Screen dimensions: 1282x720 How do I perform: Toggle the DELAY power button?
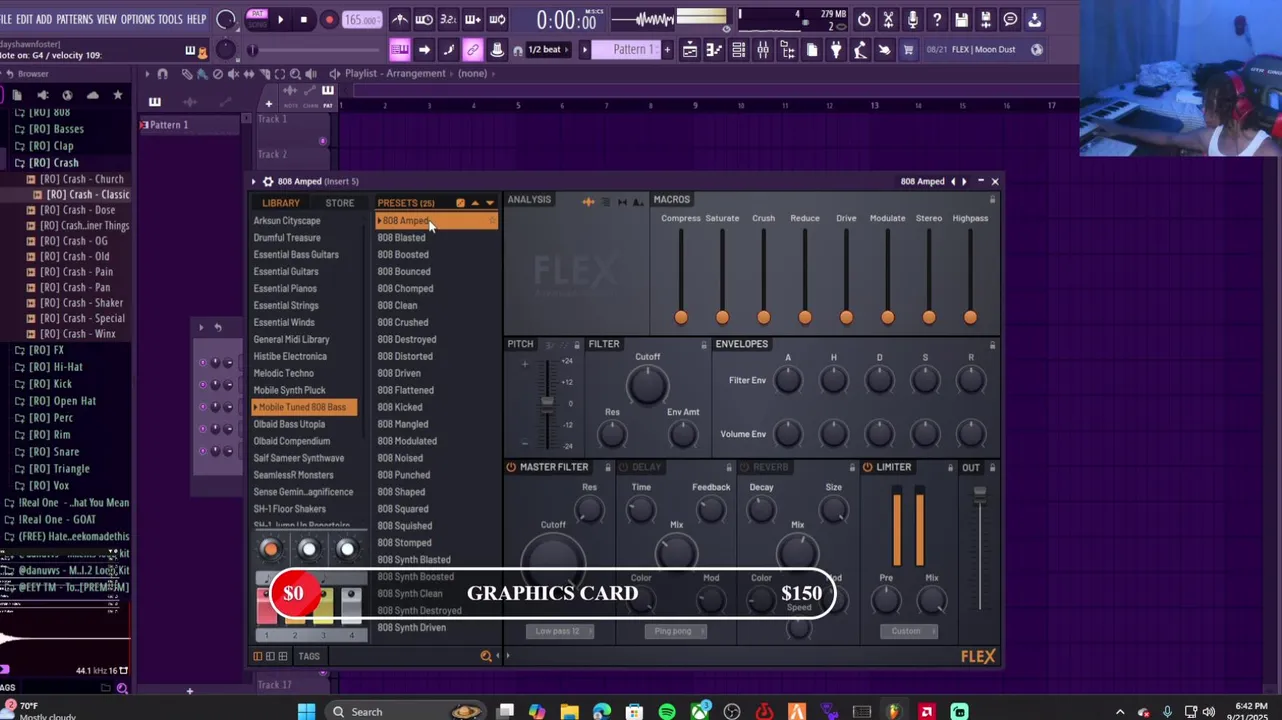pos(623,467)
